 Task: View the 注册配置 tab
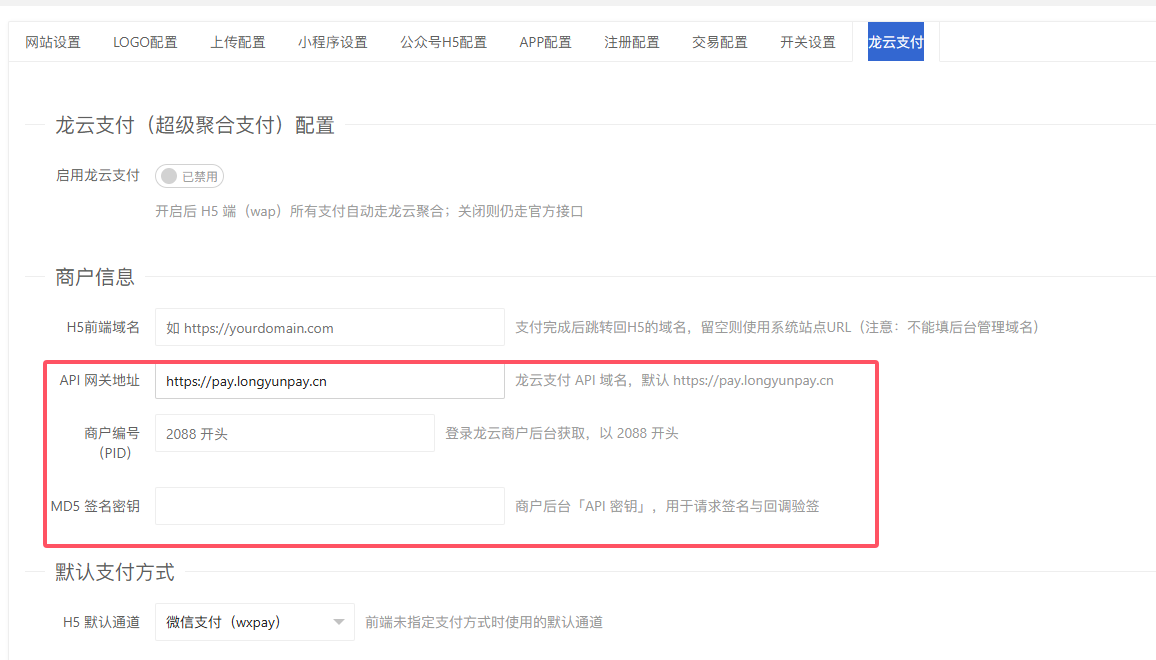pos(632,42)
